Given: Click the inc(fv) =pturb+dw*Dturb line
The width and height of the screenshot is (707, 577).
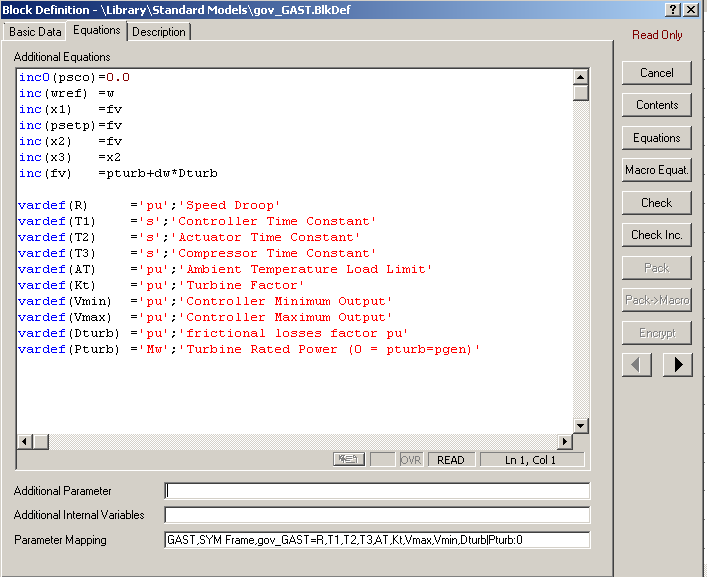Looking at the screenshot, I should click(118, 174).
